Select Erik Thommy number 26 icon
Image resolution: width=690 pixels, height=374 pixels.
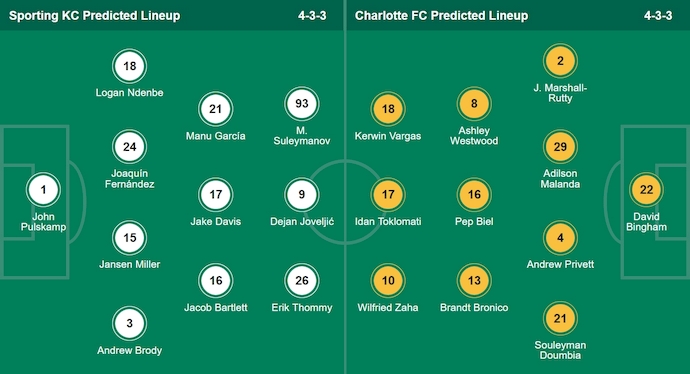click(302, 280)
